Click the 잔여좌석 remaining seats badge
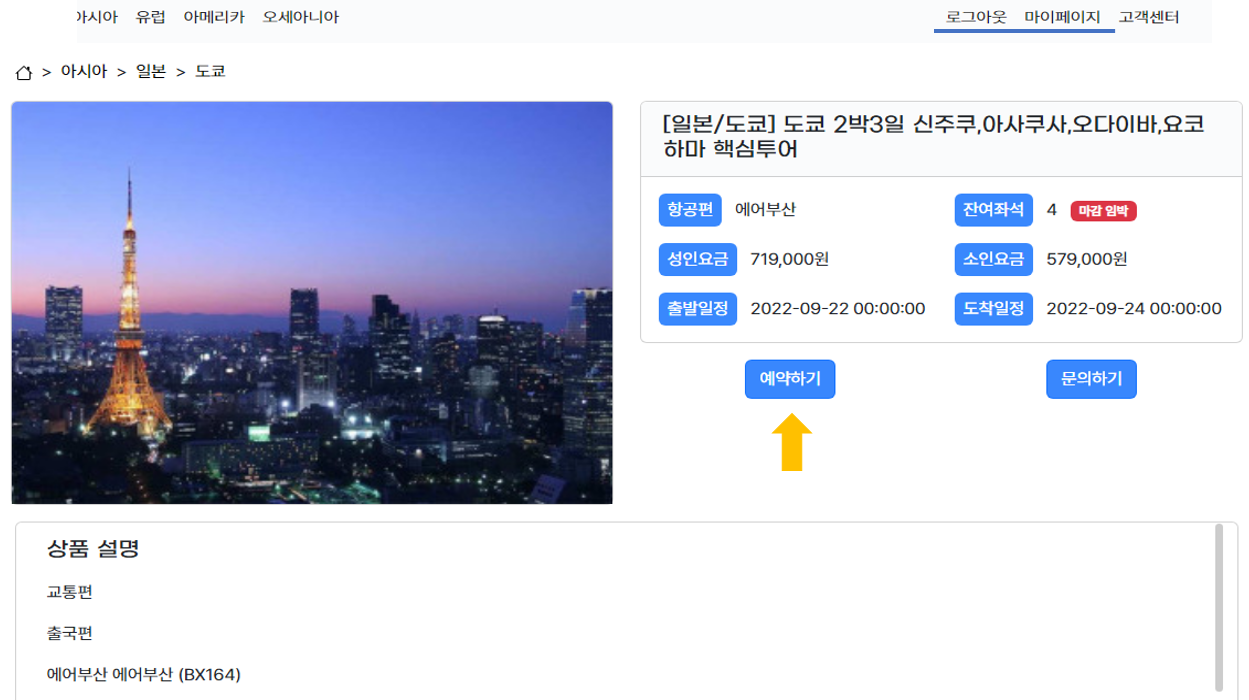1249x700 pixels. click(993, 211)
